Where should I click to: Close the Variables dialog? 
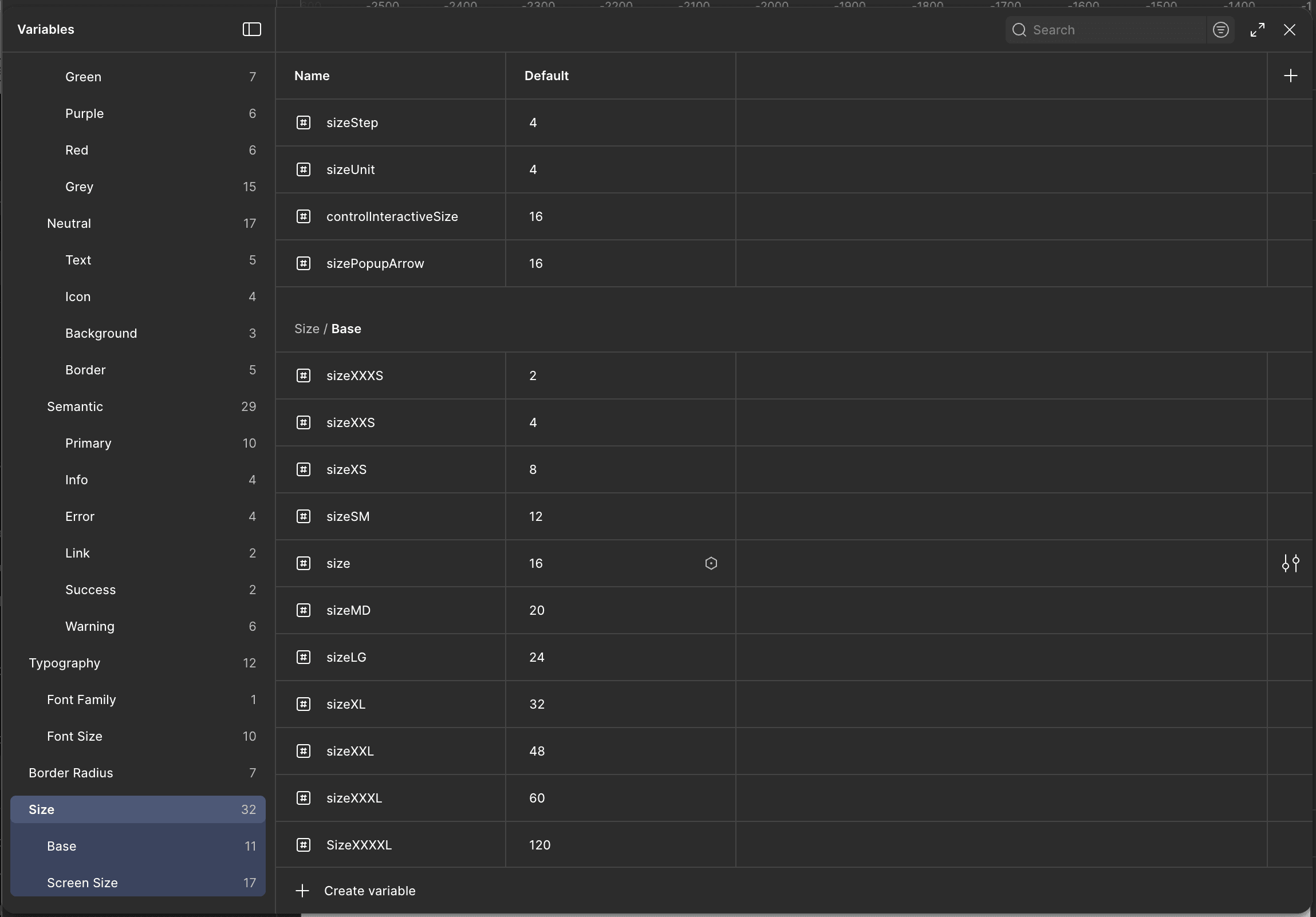[1290, 30]
